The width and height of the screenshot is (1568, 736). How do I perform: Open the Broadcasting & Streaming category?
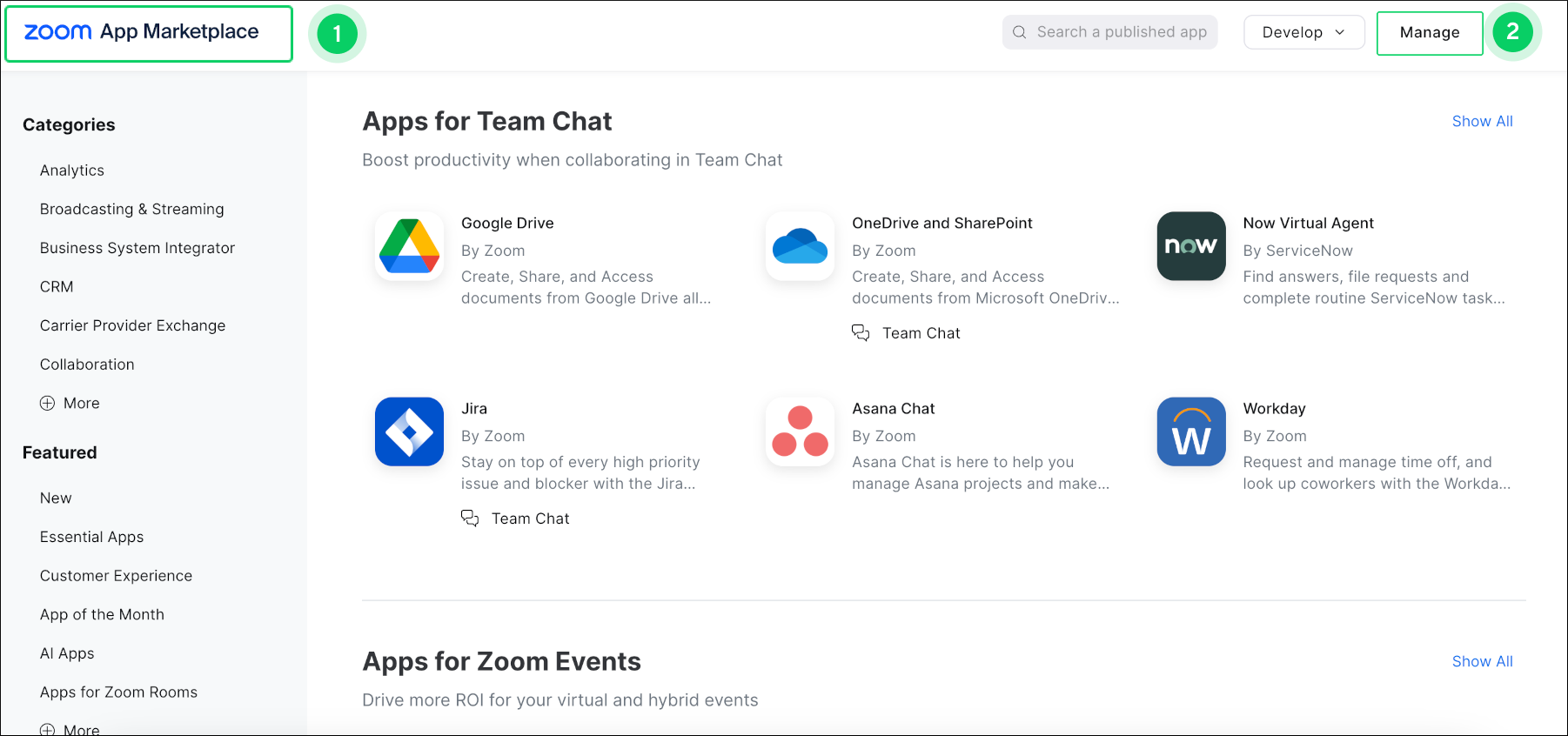pos(132,209)
